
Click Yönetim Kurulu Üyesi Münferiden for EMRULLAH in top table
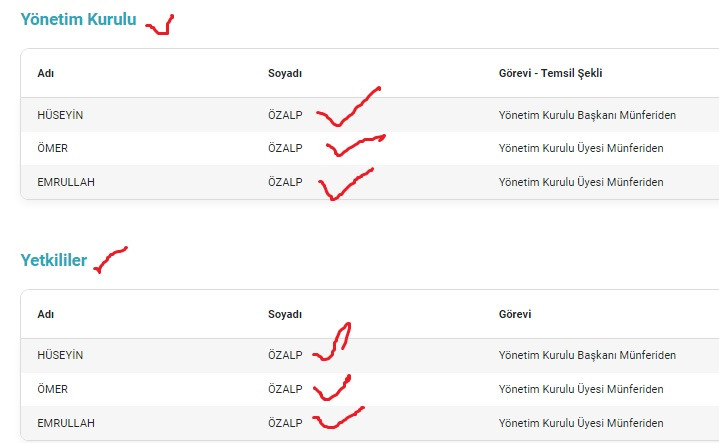[x=581, y=182]
